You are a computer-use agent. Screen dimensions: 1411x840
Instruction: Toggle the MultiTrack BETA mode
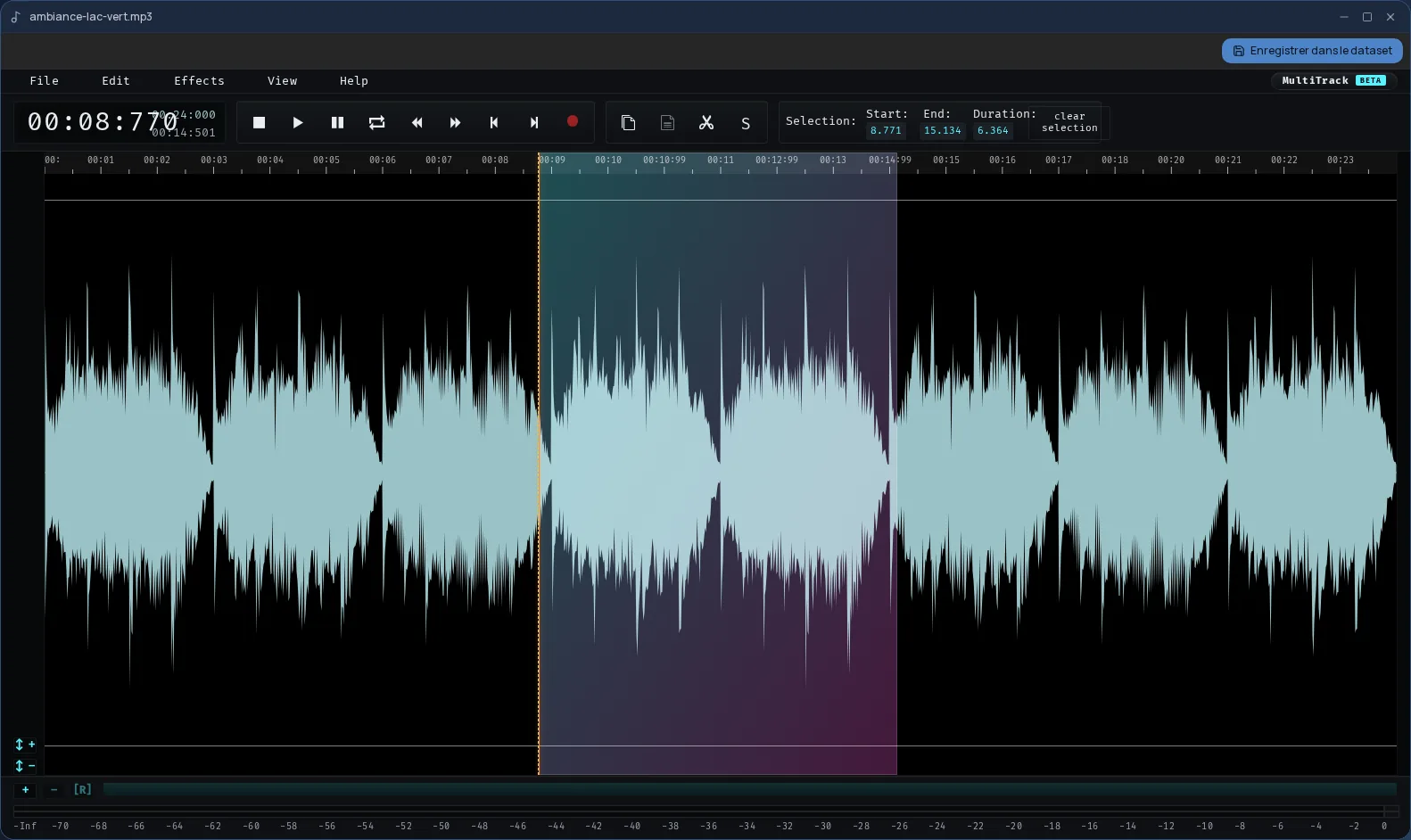(1333, 80)
